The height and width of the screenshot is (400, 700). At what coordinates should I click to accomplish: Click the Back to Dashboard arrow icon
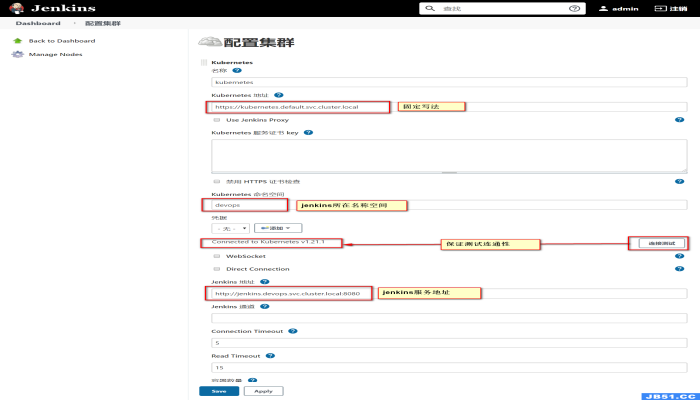coord(17,41)
